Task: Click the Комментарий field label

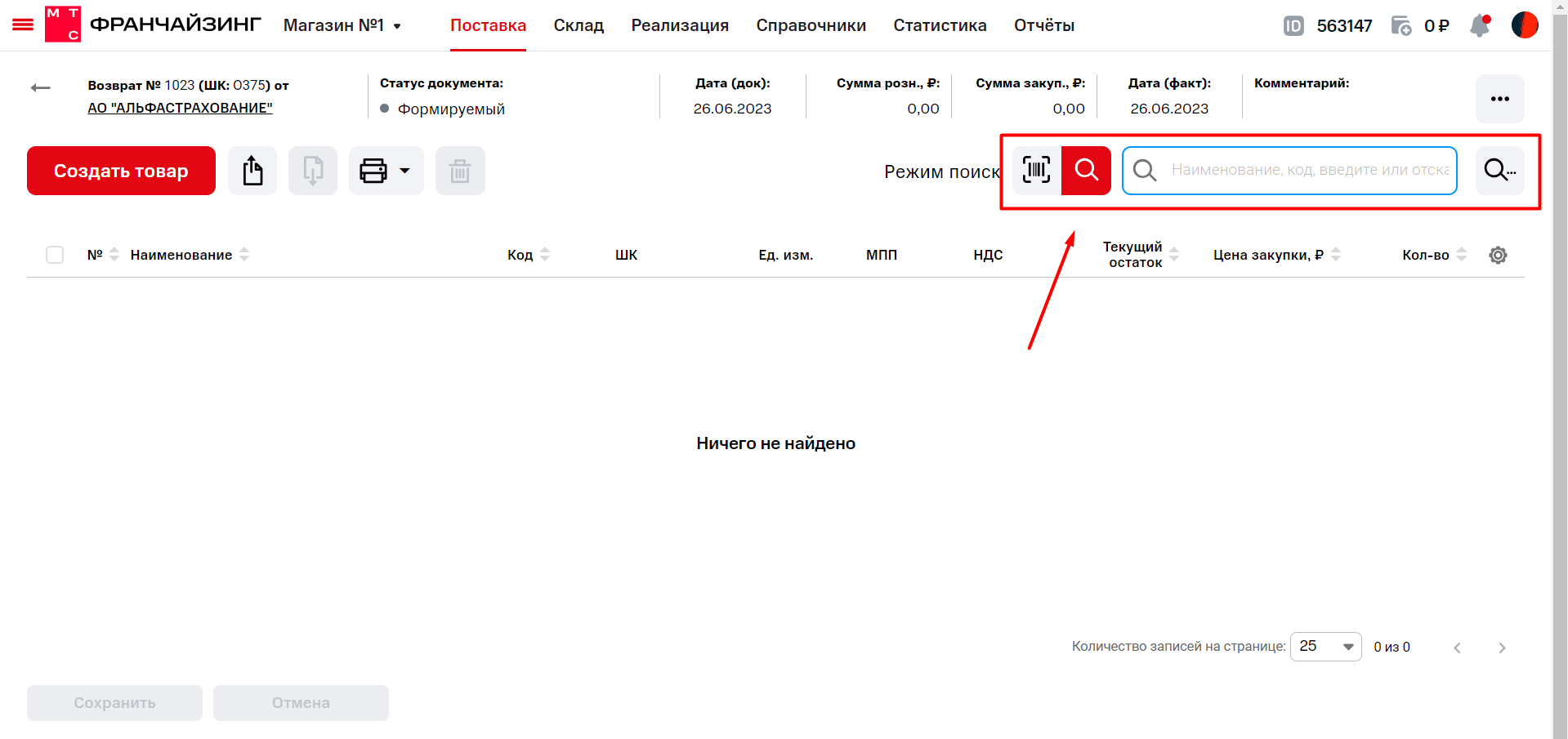Action: click(x=1302, y=83)
